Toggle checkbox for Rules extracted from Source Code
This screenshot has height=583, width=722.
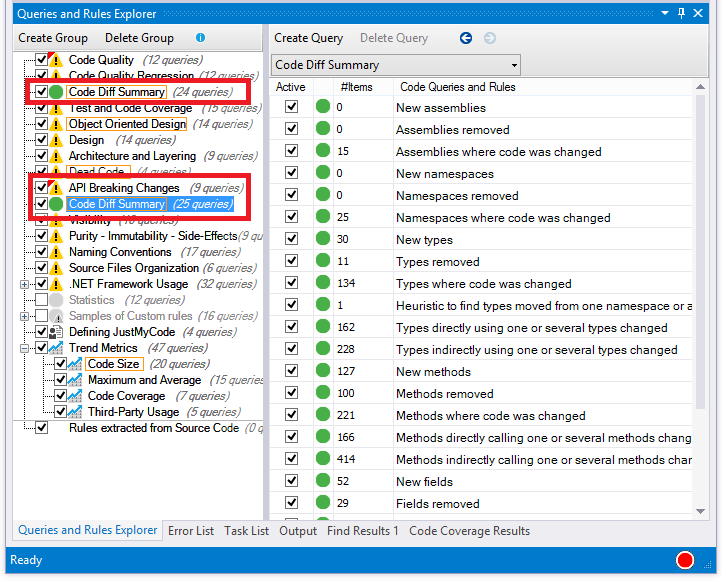point(41,428)
